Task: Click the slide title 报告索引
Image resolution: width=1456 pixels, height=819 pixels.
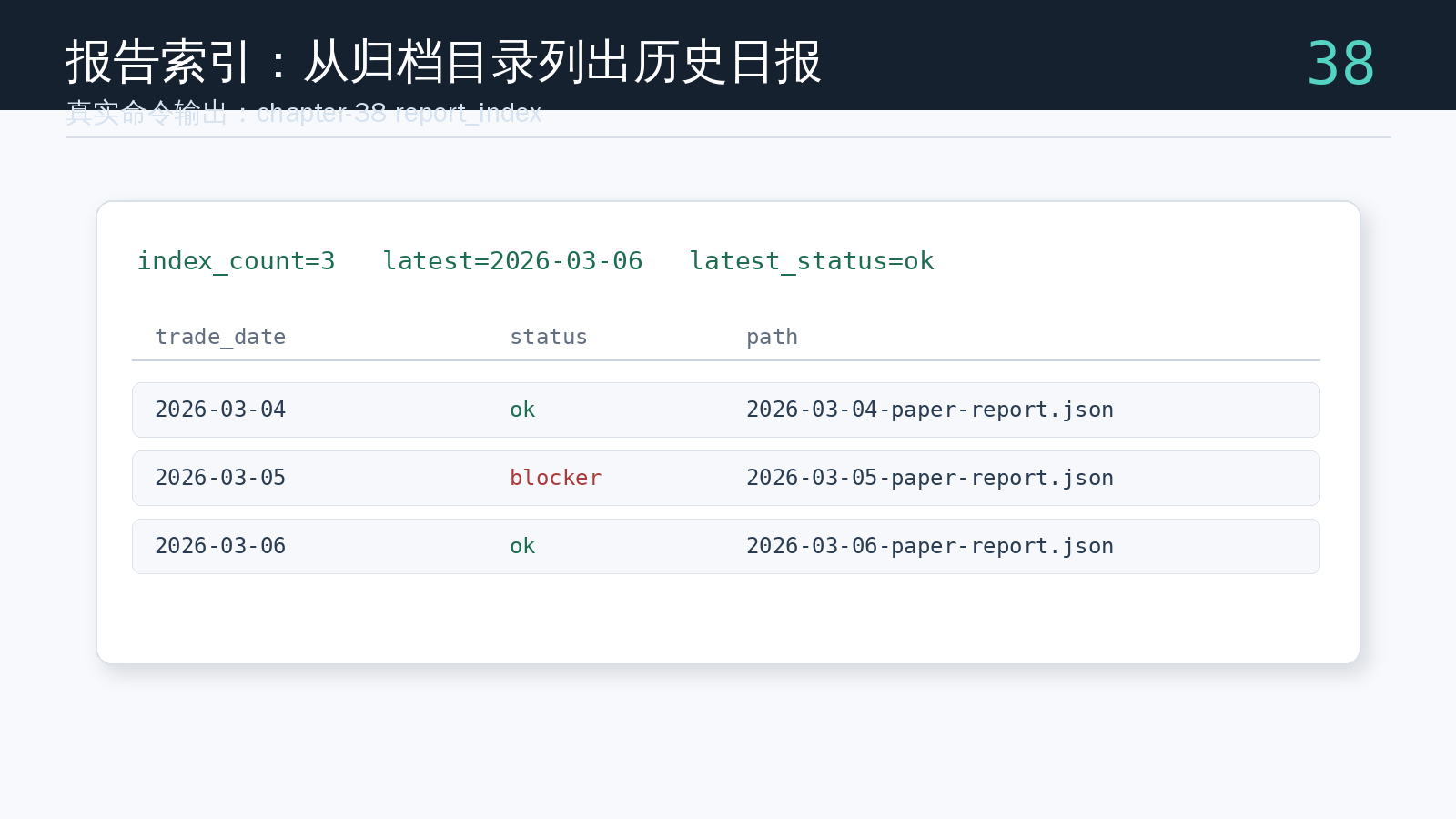Action: point(443,62)
